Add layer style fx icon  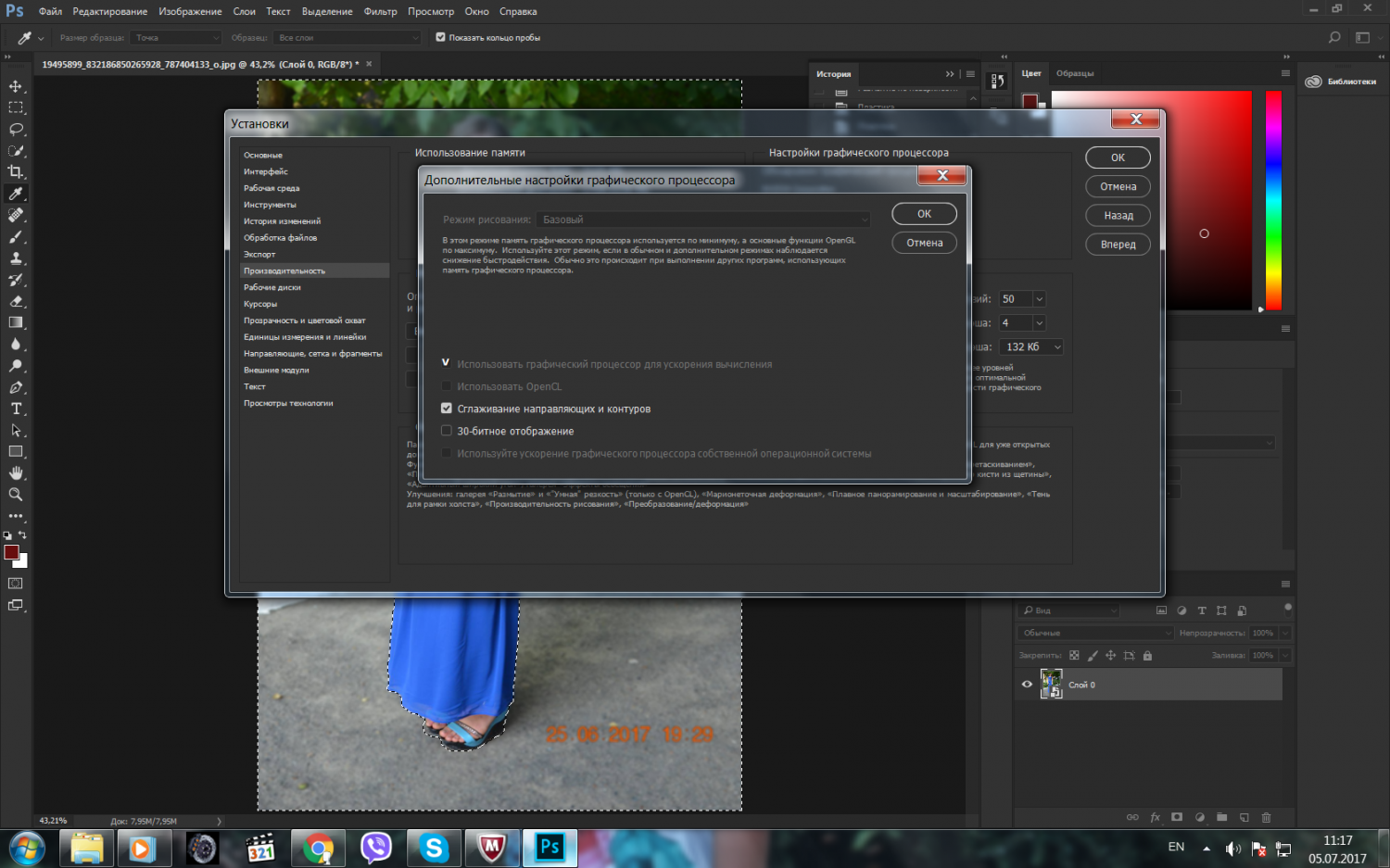1155,817
